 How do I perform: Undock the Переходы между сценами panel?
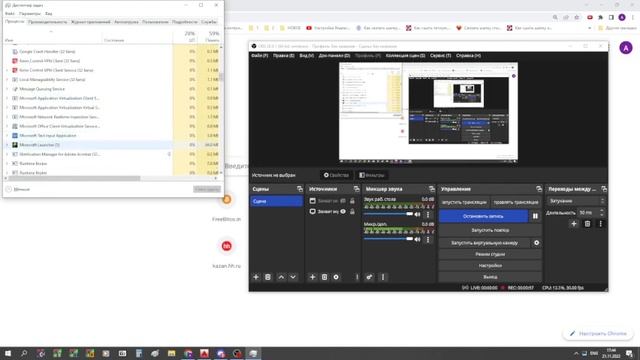pos(604,189)
